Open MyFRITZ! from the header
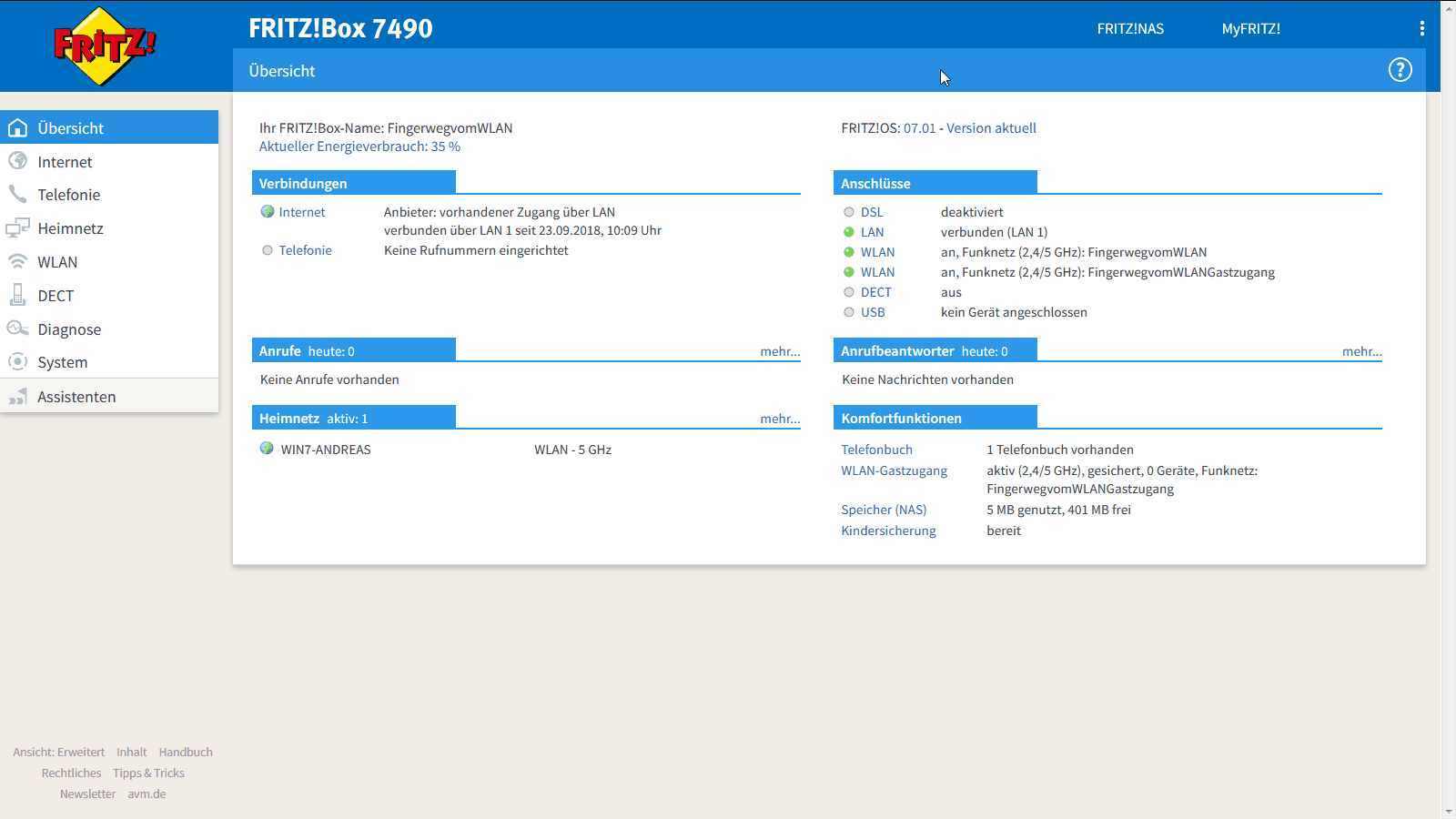Screen dimensions: 1456x819 (1251, 28)
